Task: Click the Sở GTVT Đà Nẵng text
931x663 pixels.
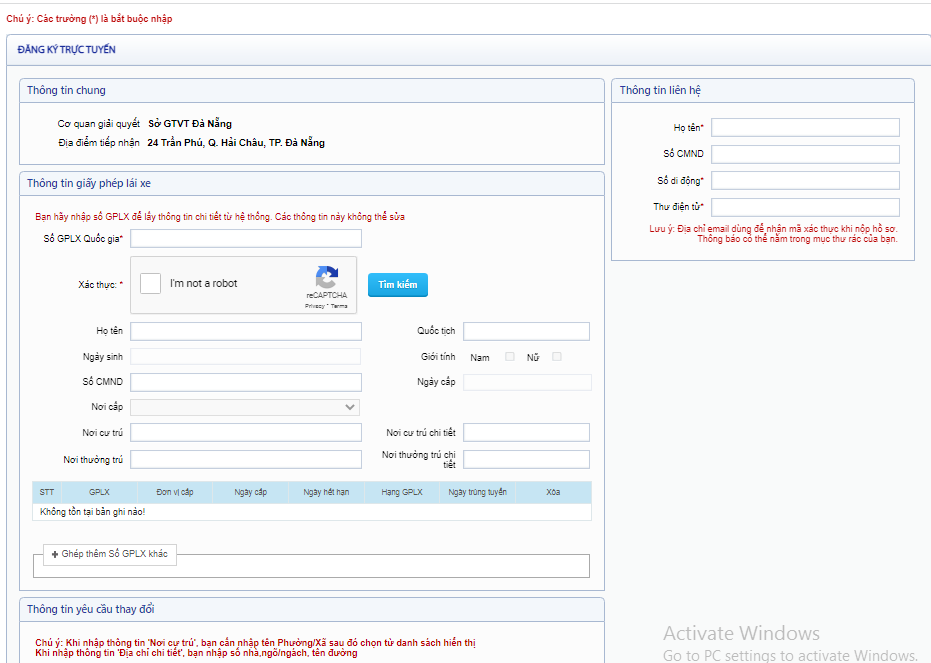Action: coord(190,124)
